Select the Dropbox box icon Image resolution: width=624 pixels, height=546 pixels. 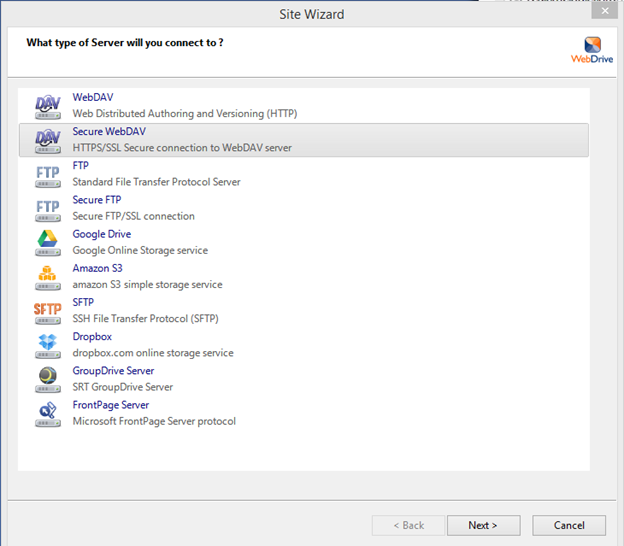tap(47, 345)
